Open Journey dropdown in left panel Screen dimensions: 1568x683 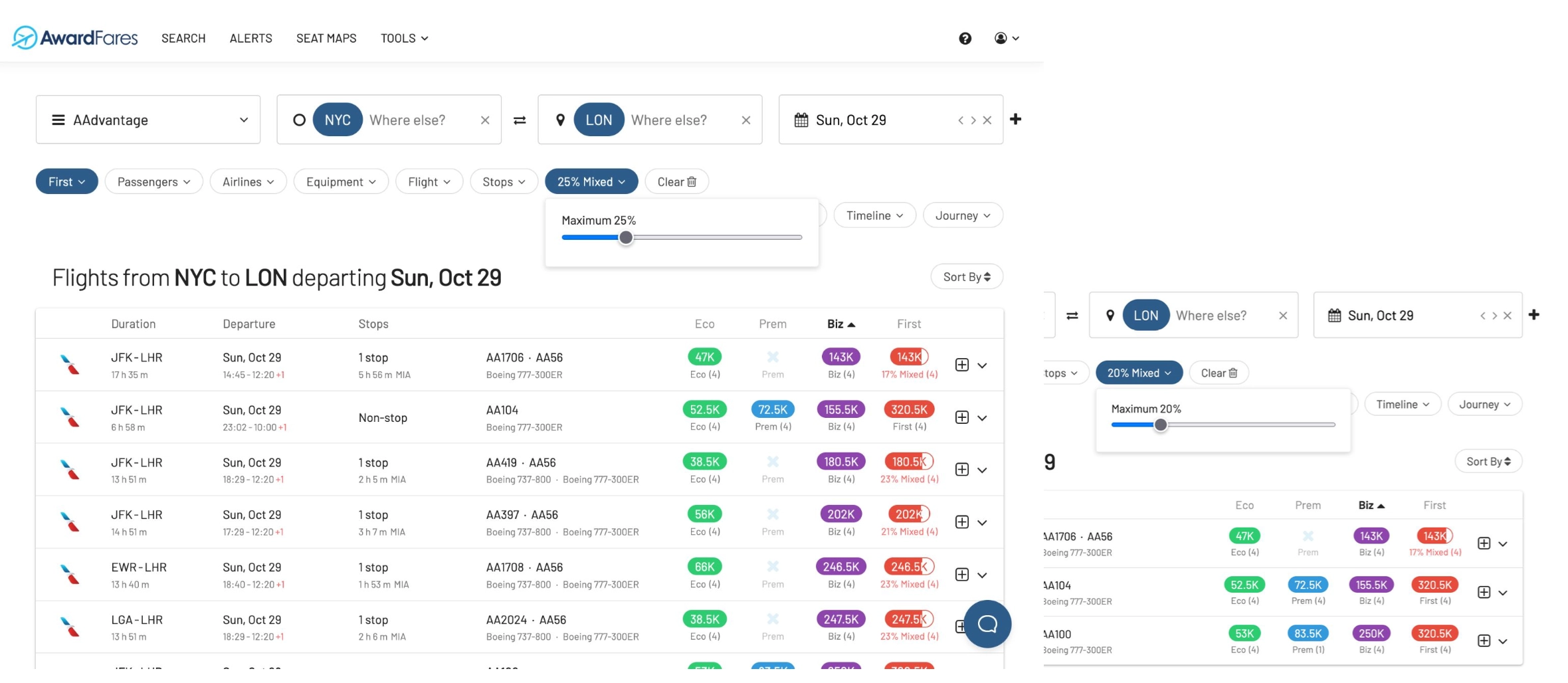click(x=963, y=215)
